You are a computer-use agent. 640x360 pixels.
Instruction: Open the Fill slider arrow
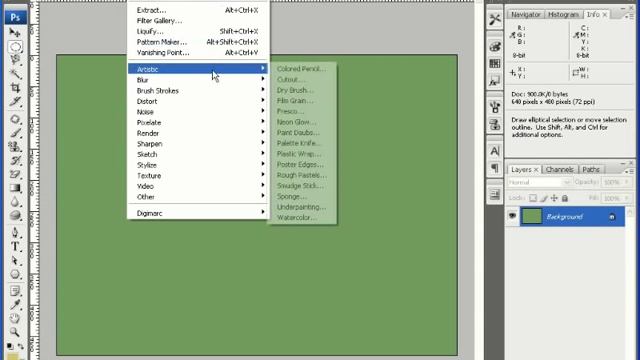(x=627, y=198)
